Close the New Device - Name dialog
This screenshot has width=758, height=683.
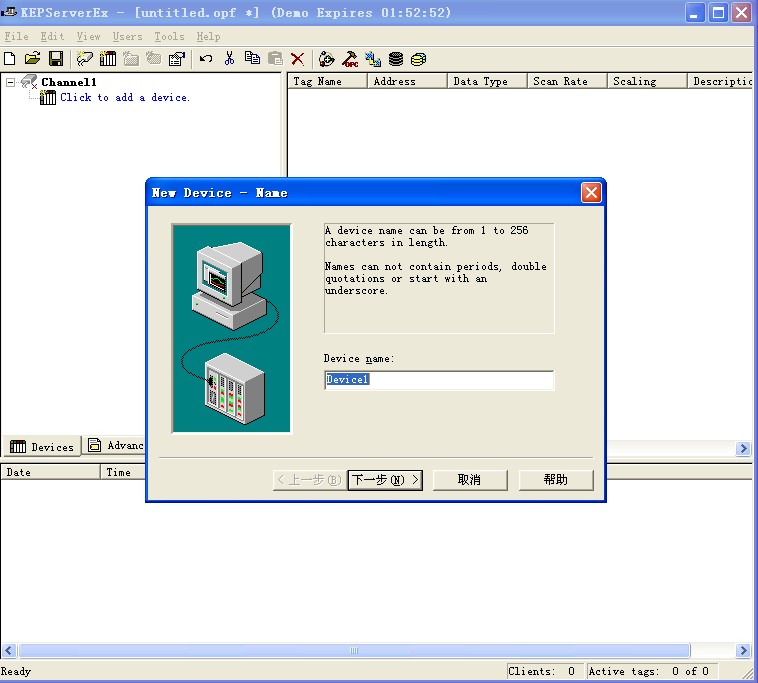pyautogui.click(x=591, y=192)
